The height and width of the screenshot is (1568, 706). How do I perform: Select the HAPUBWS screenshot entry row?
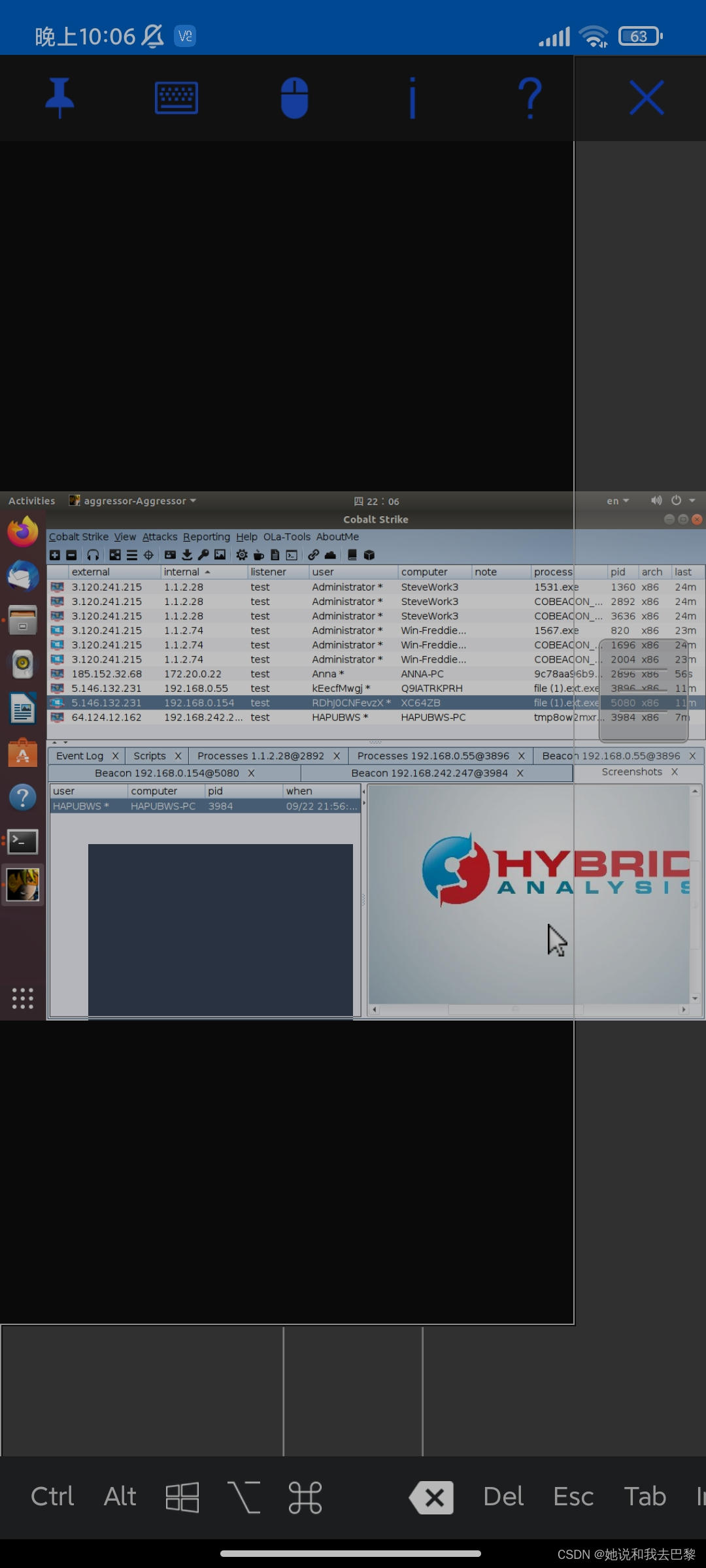coord(205,806)
